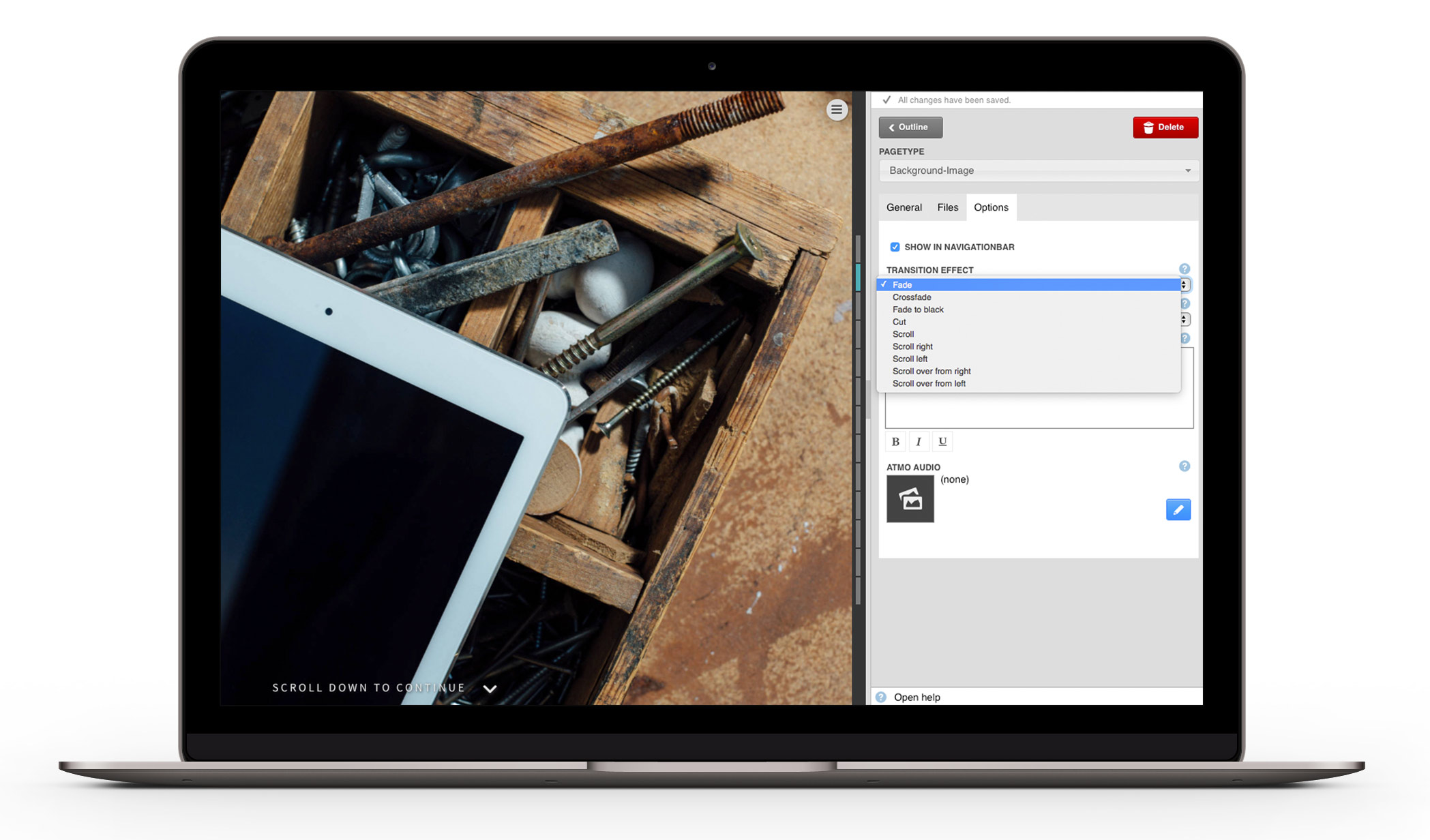Click the Open help icon
Screen dimensions: 1430x840
(x=881, y=697)
